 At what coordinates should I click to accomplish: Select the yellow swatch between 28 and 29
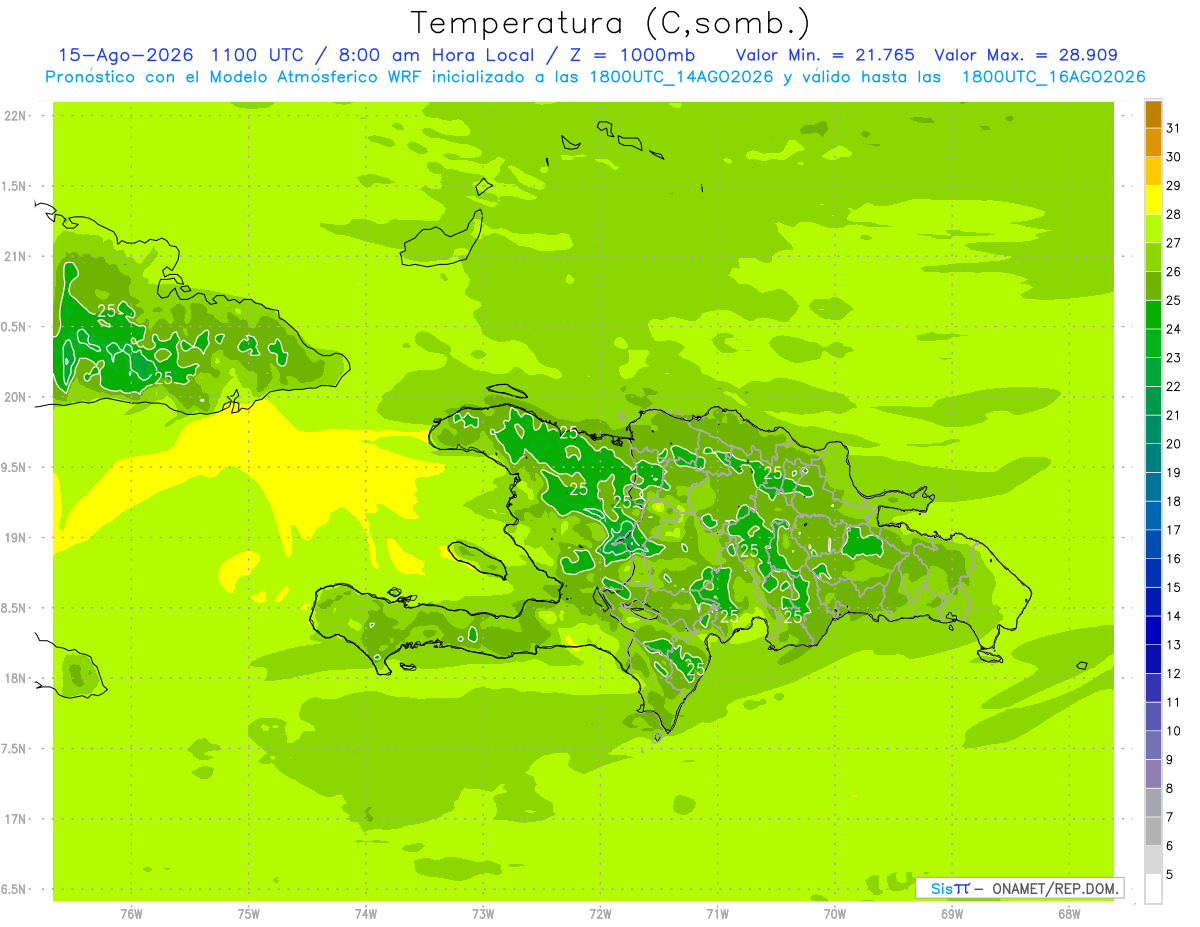tap(1153, 200)
